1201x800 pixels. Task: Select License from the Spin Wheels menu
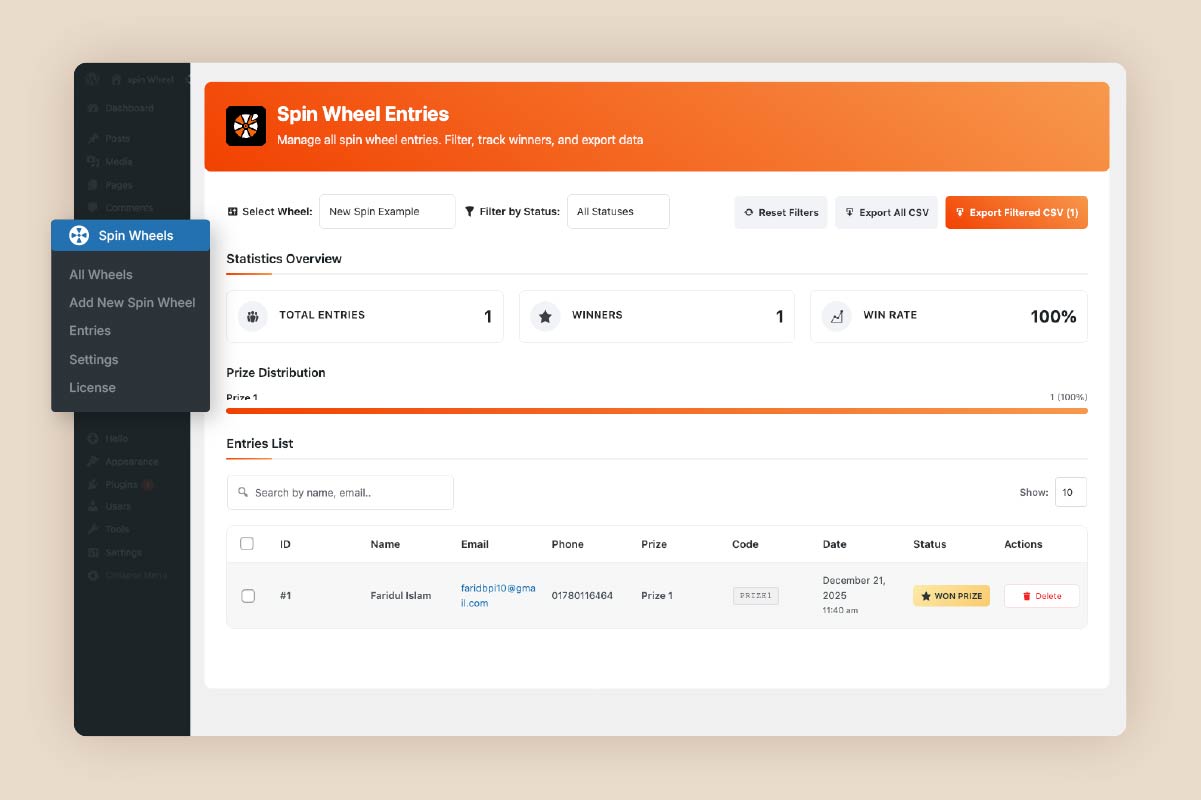[x=92, y=388]
